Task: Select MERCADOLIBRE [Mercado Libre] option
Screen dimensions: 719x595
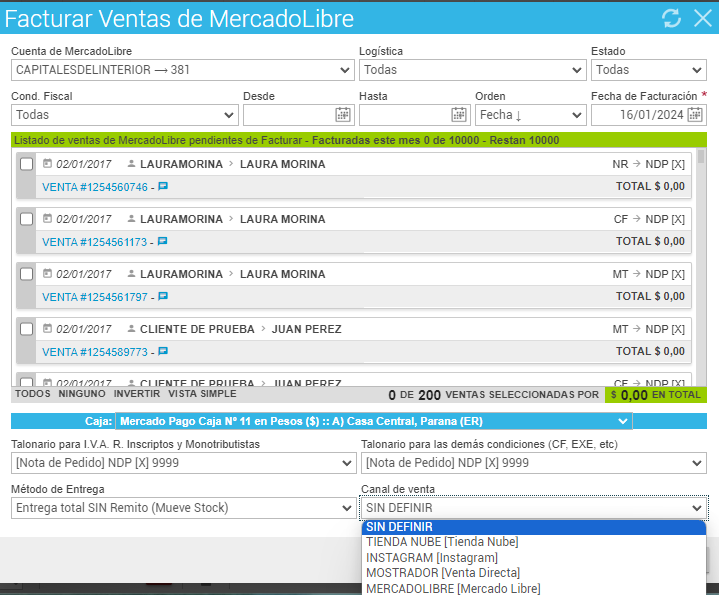Action: point(534,589)
